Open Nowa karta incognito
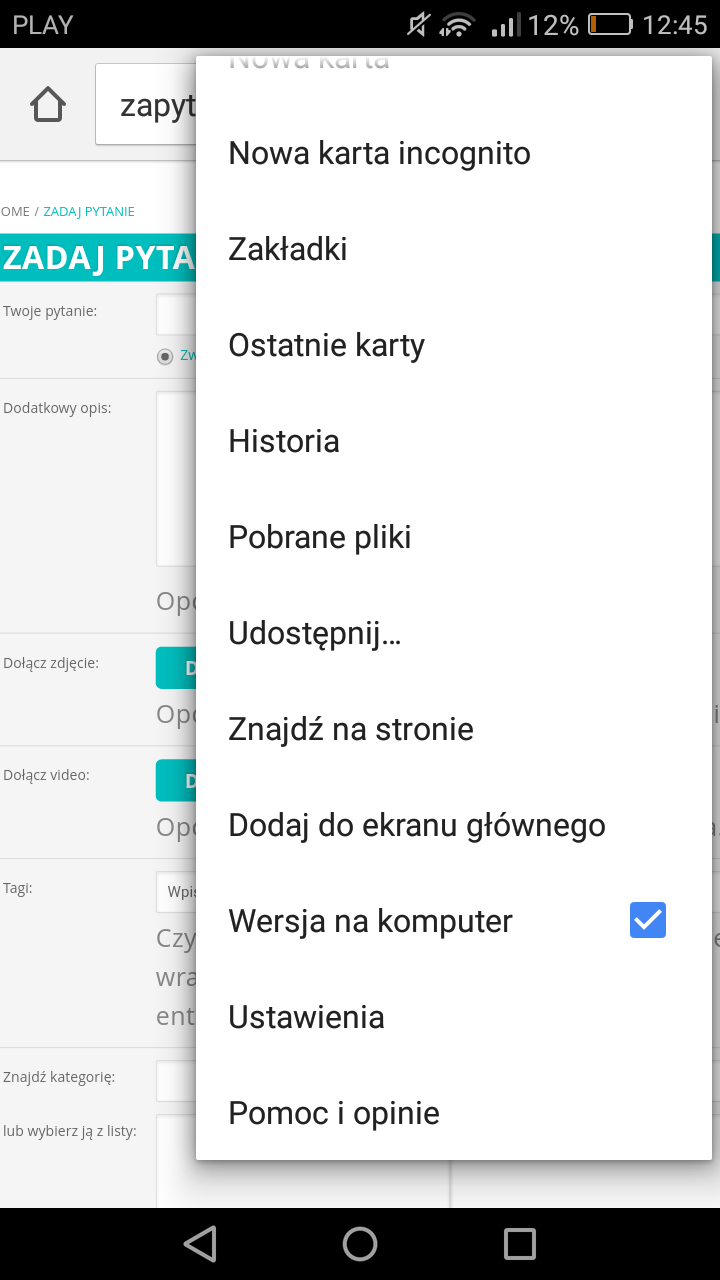720x1280 pixels. (x=379, y=154)
